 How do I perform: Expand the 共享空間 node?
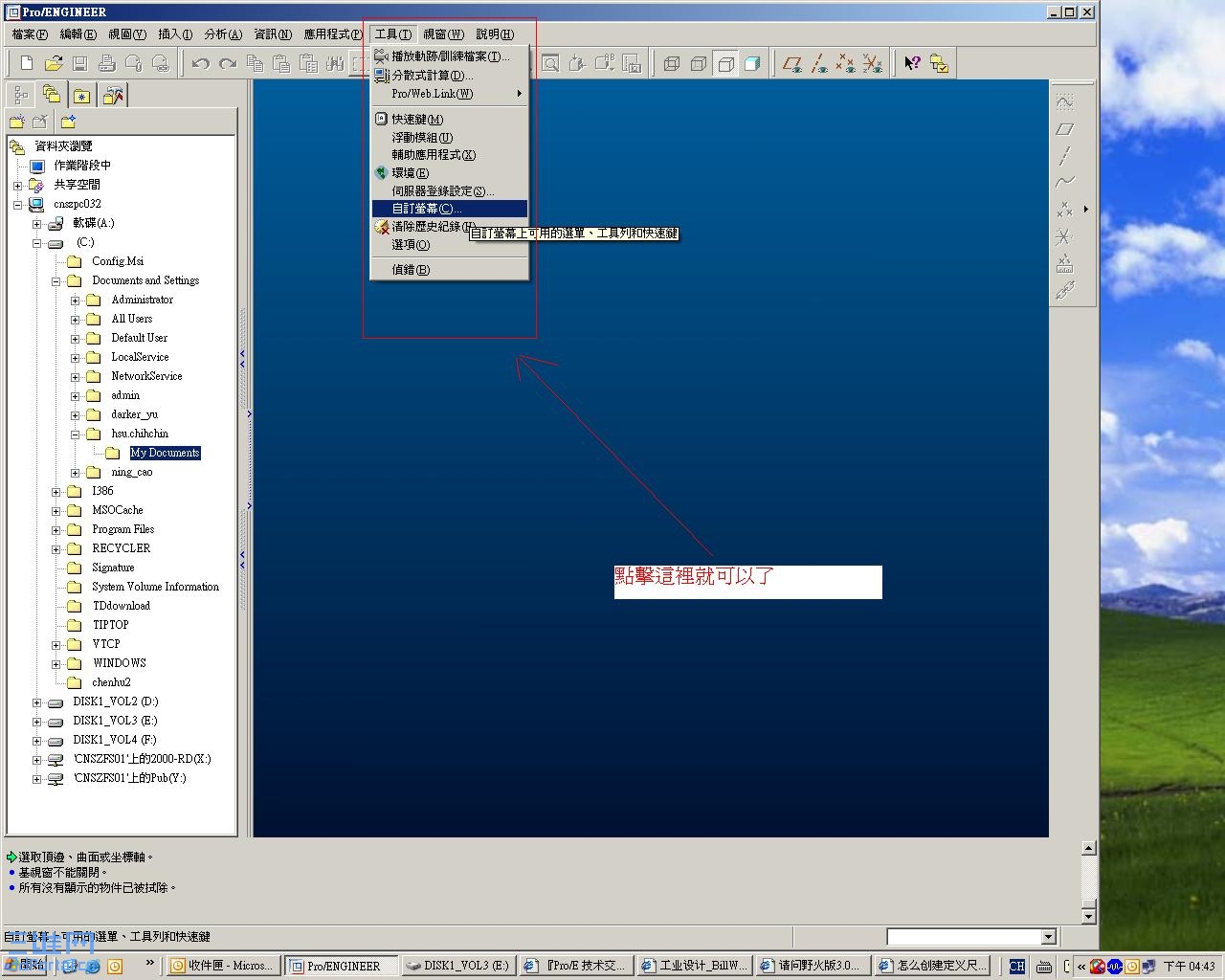[17, 186]
